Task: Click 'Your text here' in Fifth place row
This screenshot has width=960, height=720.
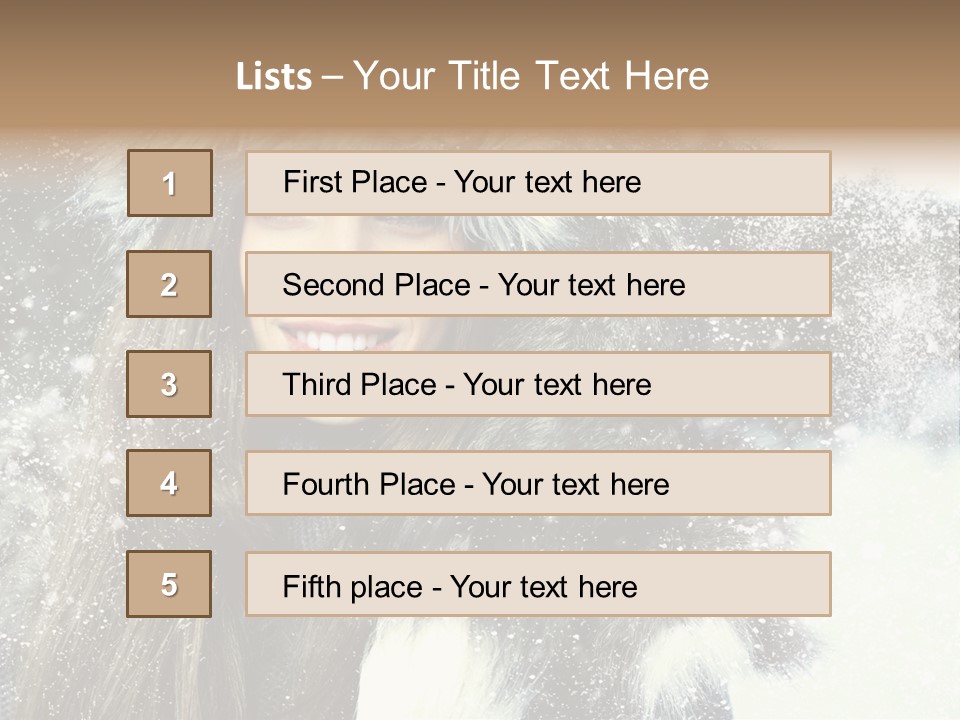Action: pos(543,586)
